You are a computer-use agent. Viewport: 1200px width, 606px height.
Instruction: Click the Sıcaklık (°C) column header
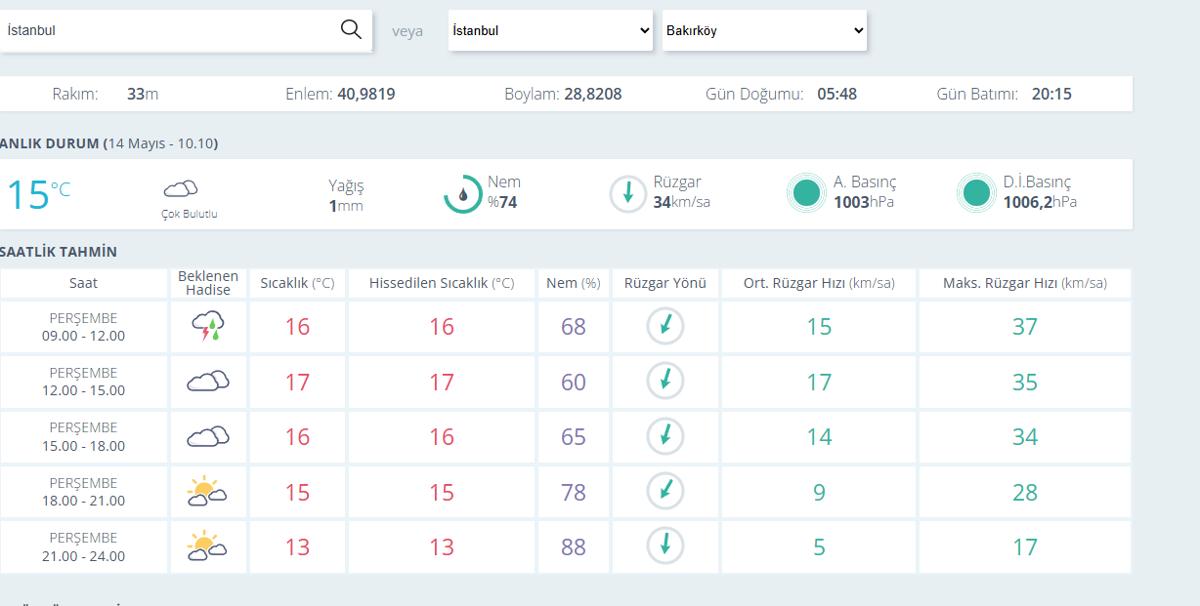pyautogui.click(x=297, y=283)
